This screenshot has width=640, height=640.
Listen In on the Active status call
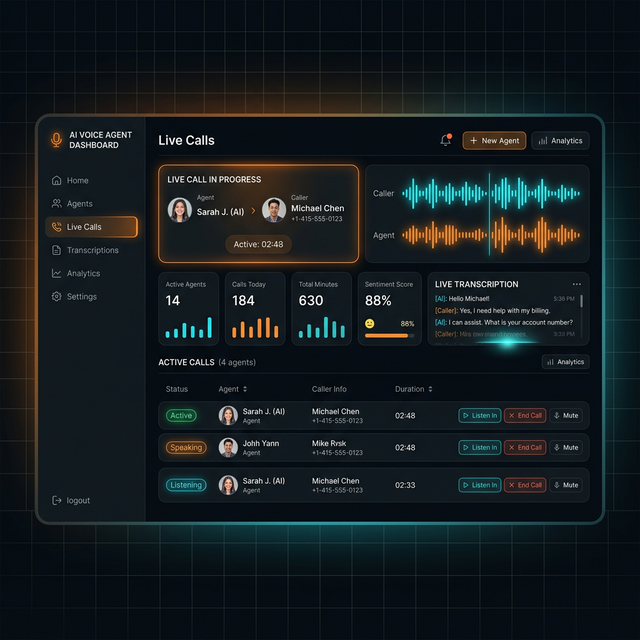pyautogui.click(x=480, y=416)
